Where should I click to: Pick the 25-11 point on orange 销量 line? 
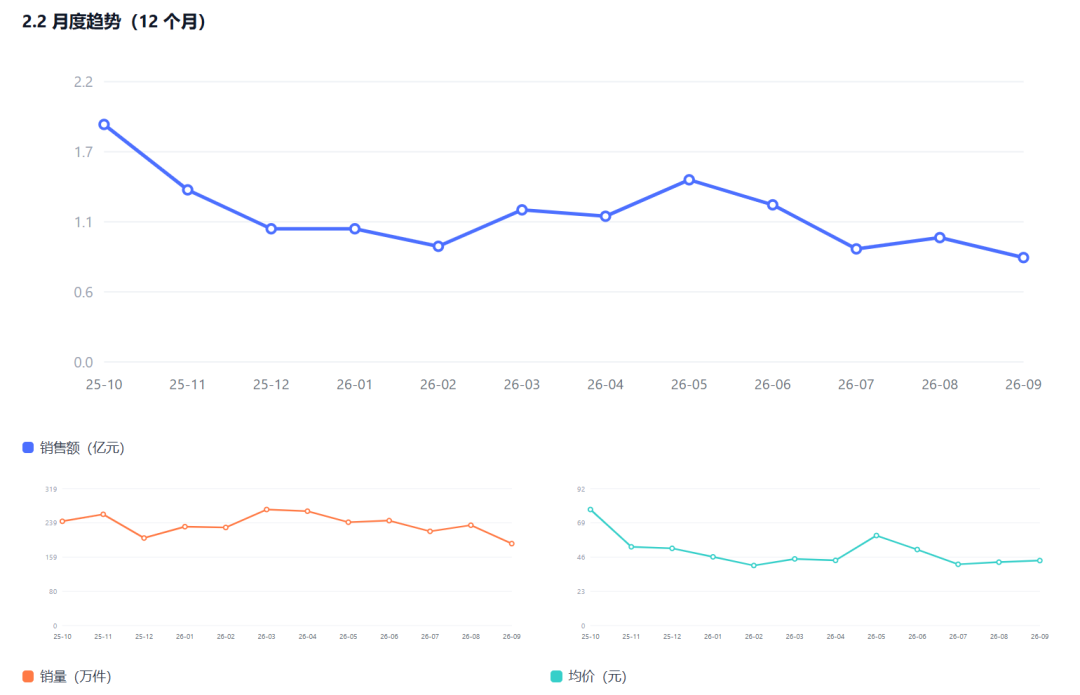[x=103, y=515]
